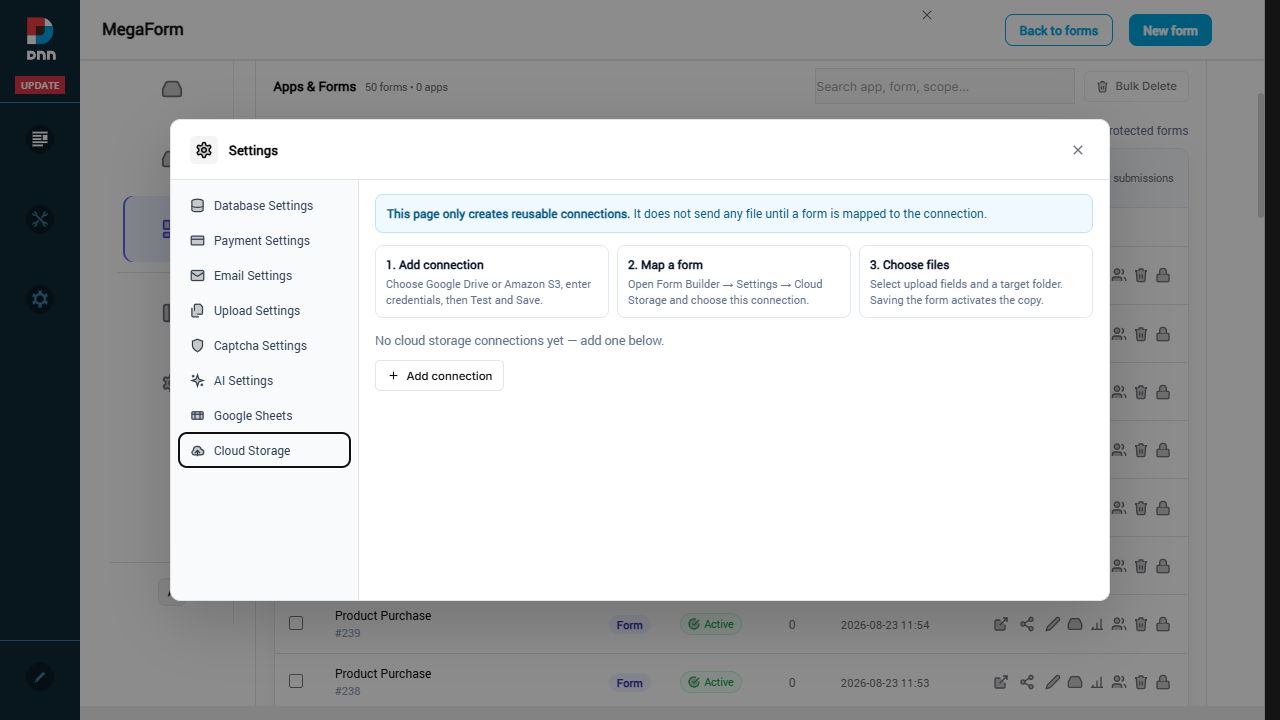Viewport: 1280px width, 720px height.
Task: Click the Add connection button
Action: [439, 376]
